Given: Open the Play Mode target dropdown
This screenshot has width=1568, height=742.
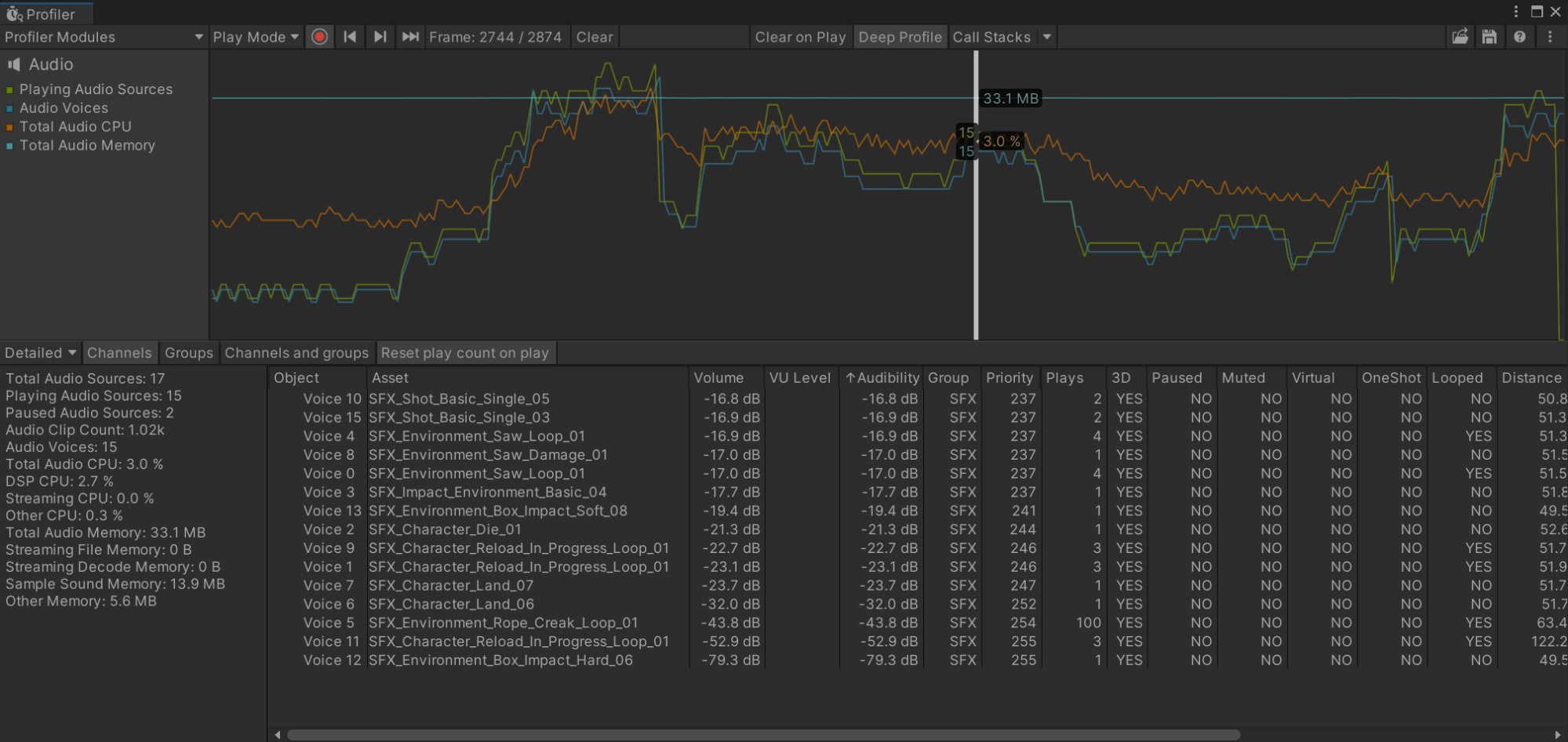Looking at the screenshot, I should [x=256, y=37].
